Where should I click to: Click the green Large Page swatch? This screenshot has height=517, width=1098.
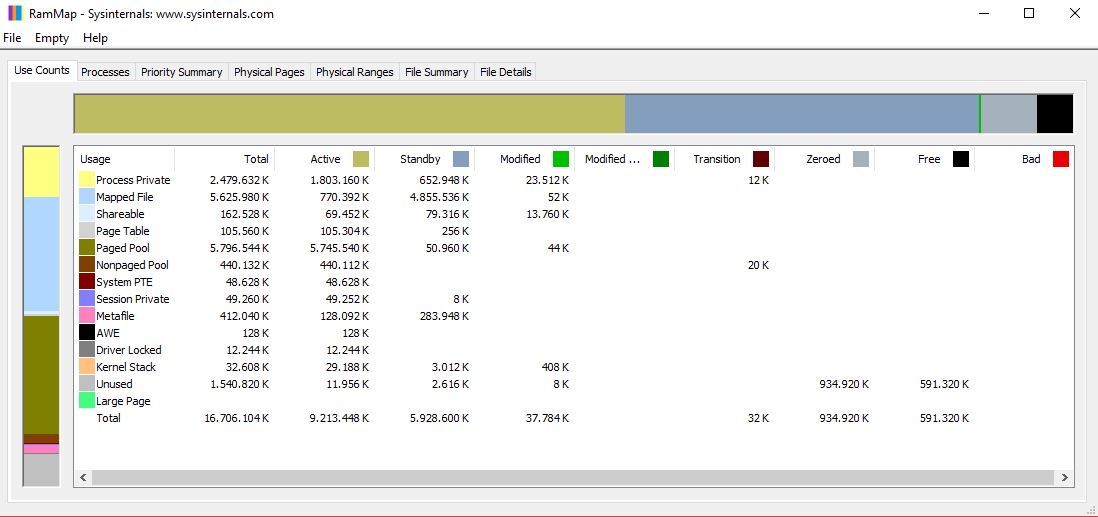click(87, 401)
